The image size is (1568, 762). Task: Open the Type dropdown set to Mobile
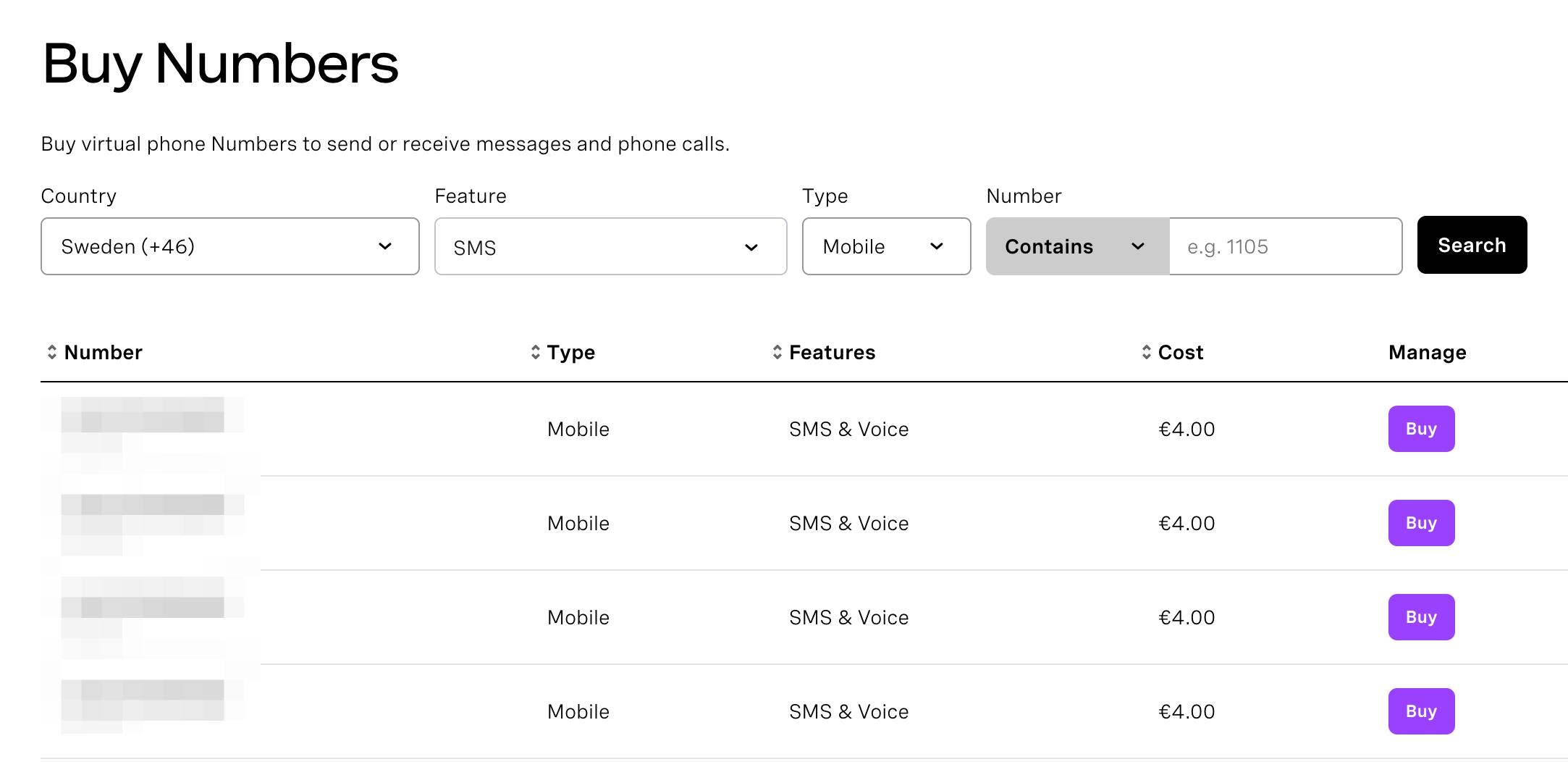(885, 246)
